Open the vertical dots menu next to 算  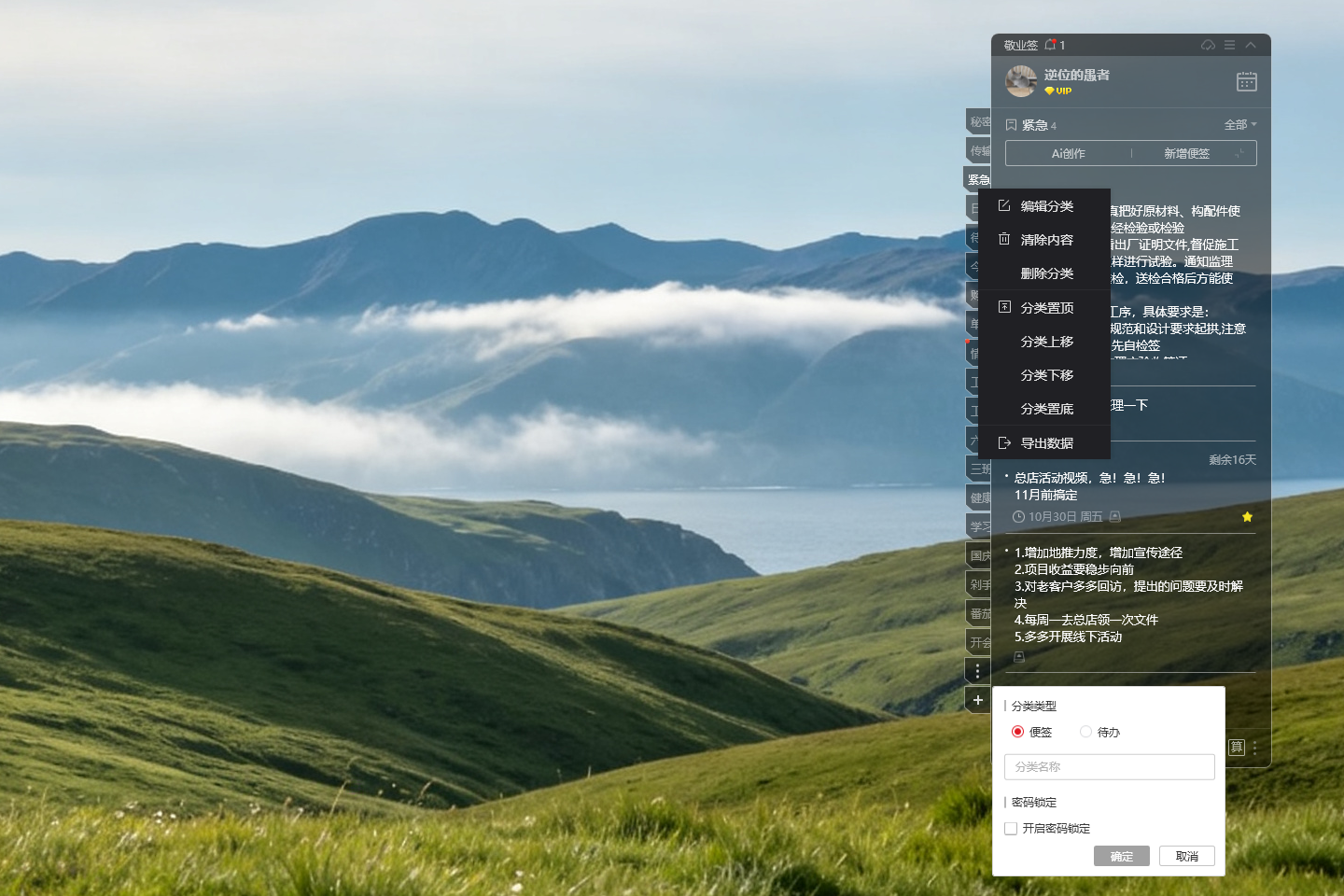(x=1255, y=748)
